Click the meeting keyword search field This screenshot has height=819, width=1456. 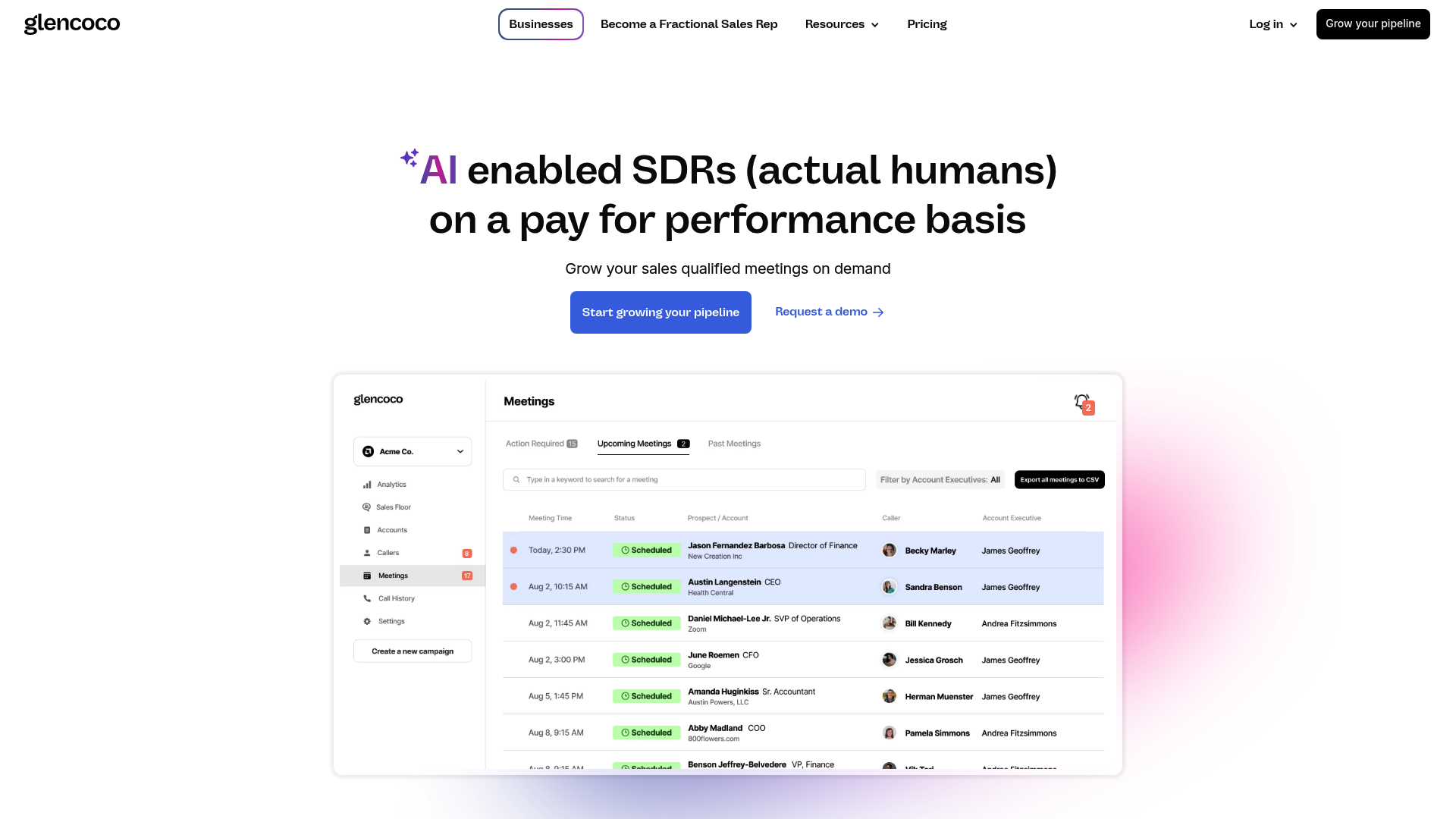click(684, 479)
